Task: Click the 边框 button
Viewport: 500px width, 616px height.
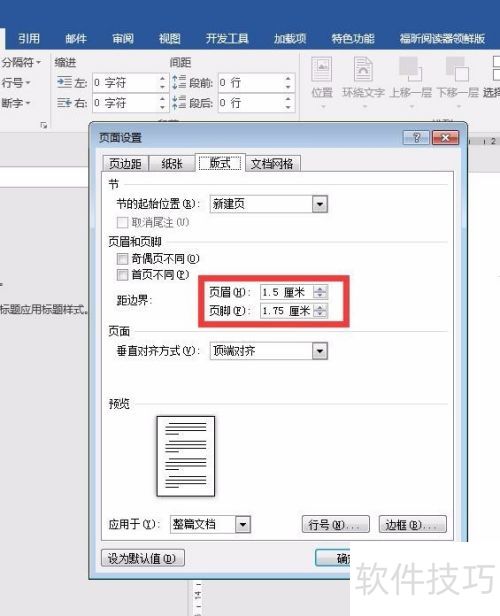Action: click(x=413, y=524)
